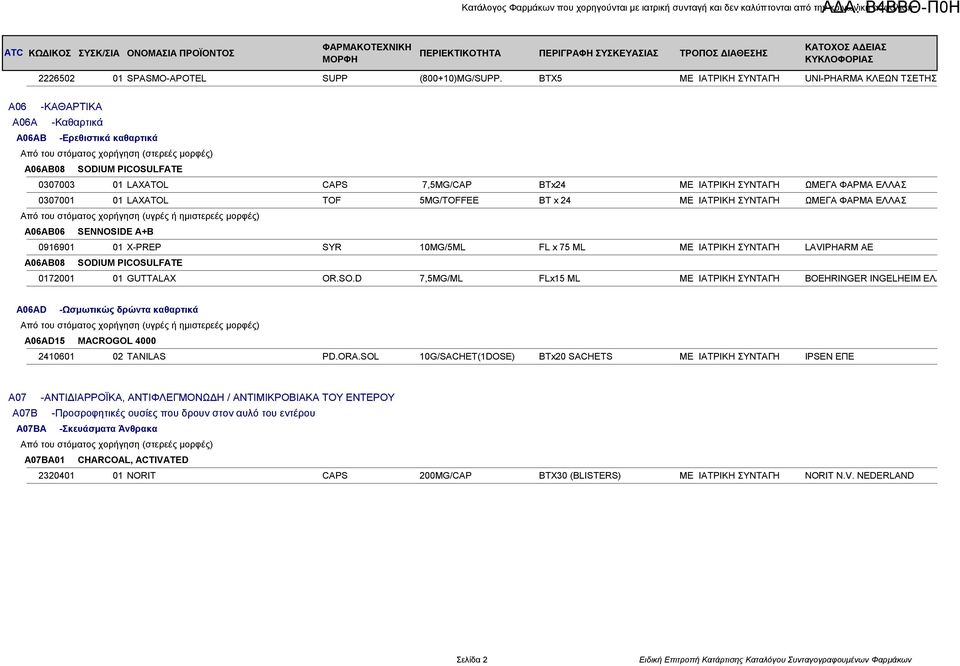
Task: Click BTx20 SACHETS packaging
Action: (576, 356)
